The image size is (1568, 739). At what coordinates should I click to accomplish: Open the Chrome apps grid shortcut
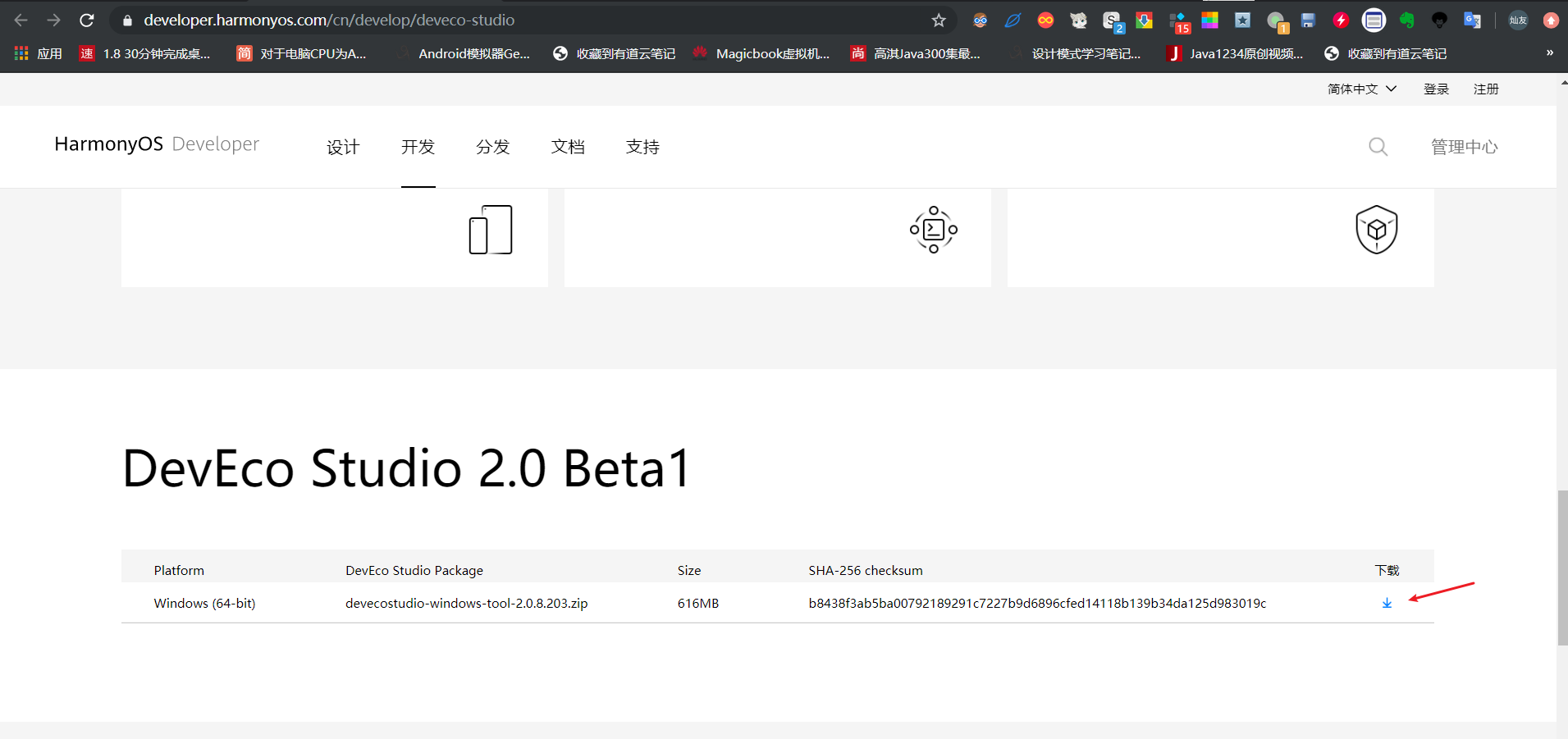22,53
